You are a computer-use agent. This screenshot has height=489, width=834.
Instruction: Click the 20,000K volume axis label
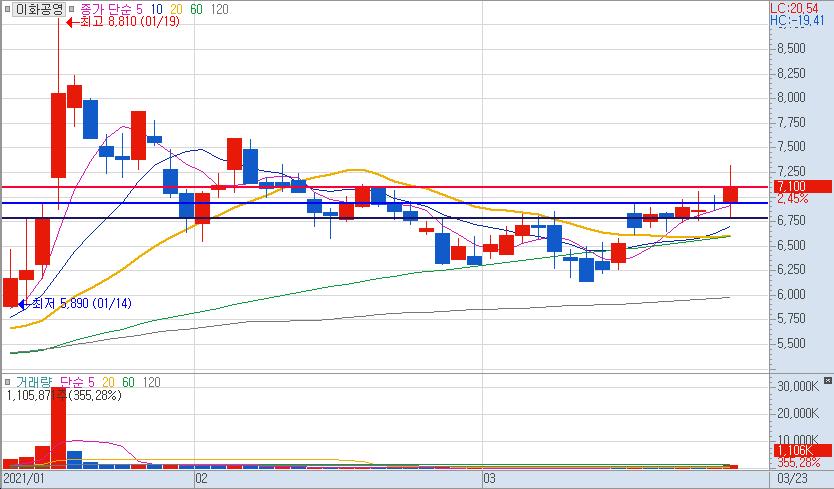pos(798,413)
